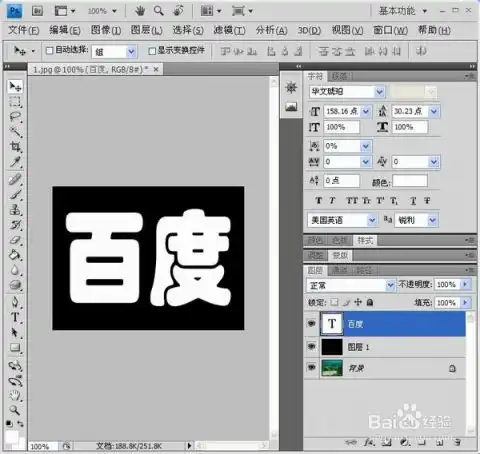Select the Pen tool
This screenshot has height=454, width=480.
pyautogui.click(x=15, y=302)
